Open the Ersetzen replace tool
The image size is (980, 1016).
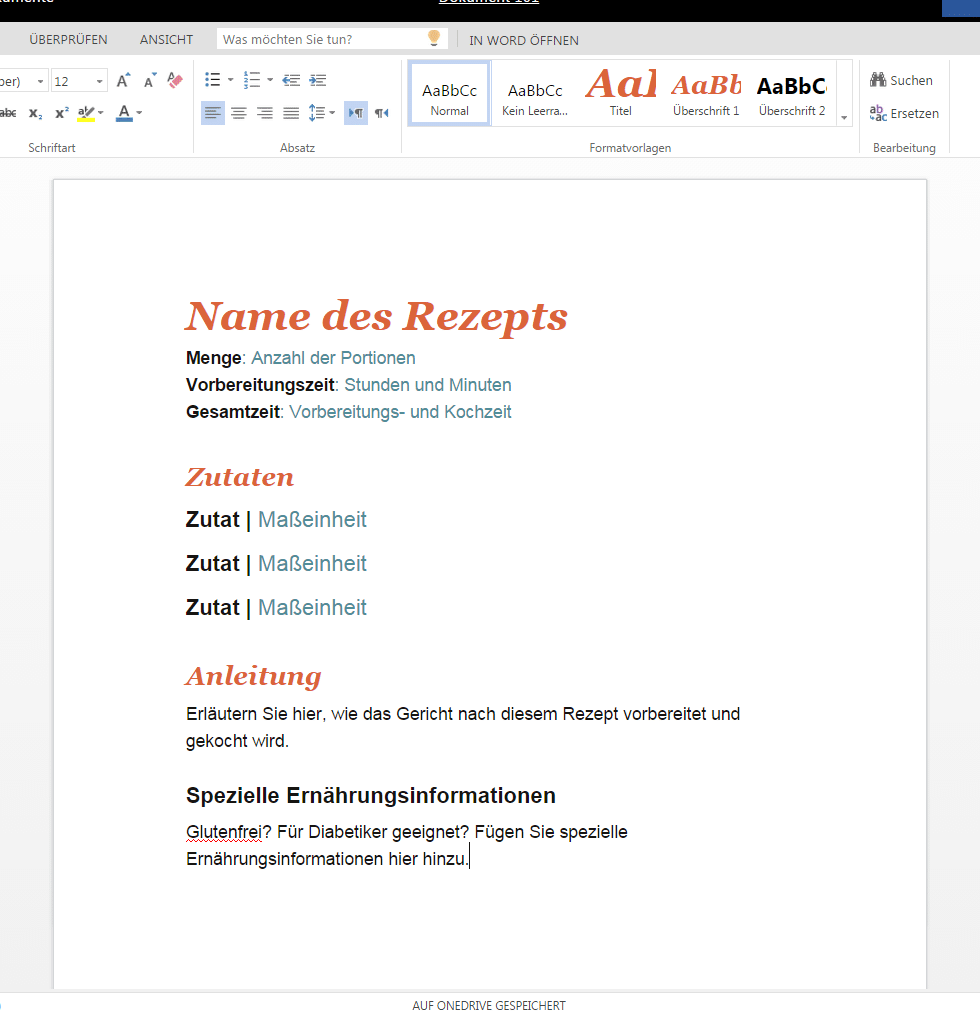[904, 113]
